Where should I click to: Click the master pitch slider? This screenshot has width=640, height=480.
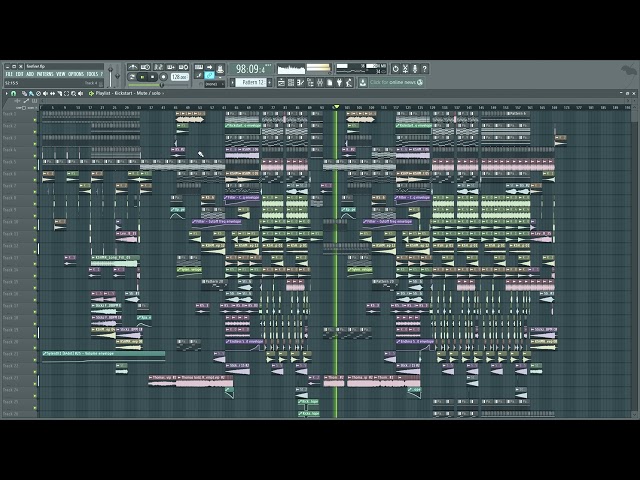tap(117, 76)
